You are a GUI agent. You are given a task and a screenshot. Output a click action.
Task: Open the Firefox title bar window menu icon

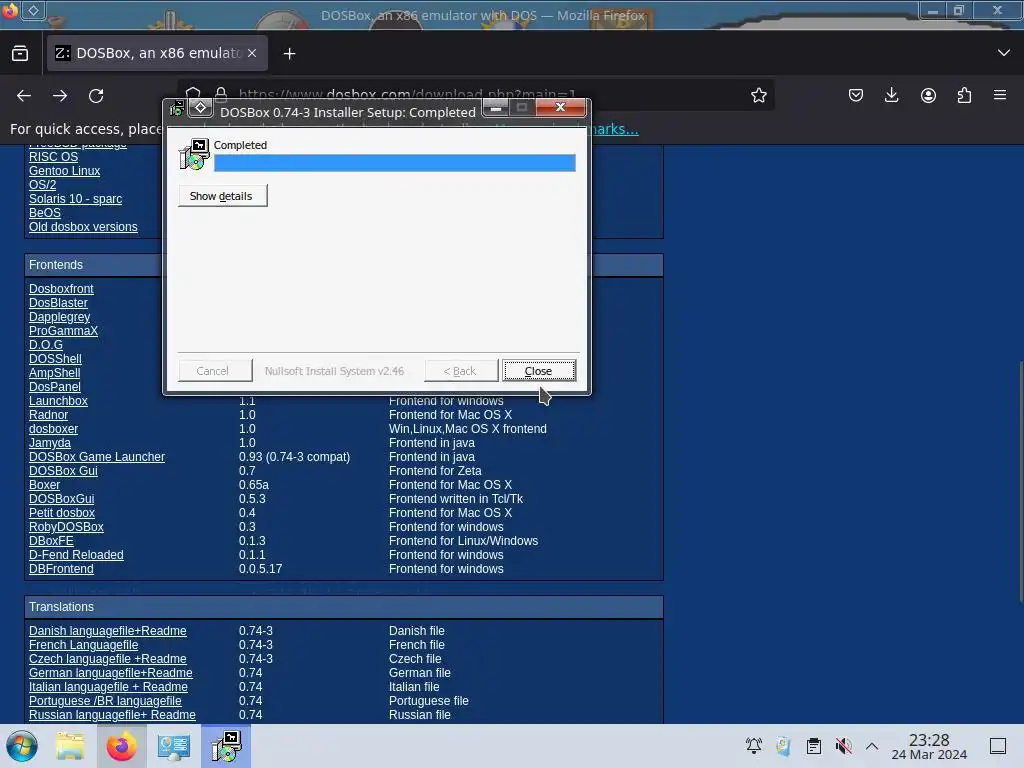point(34,10)
